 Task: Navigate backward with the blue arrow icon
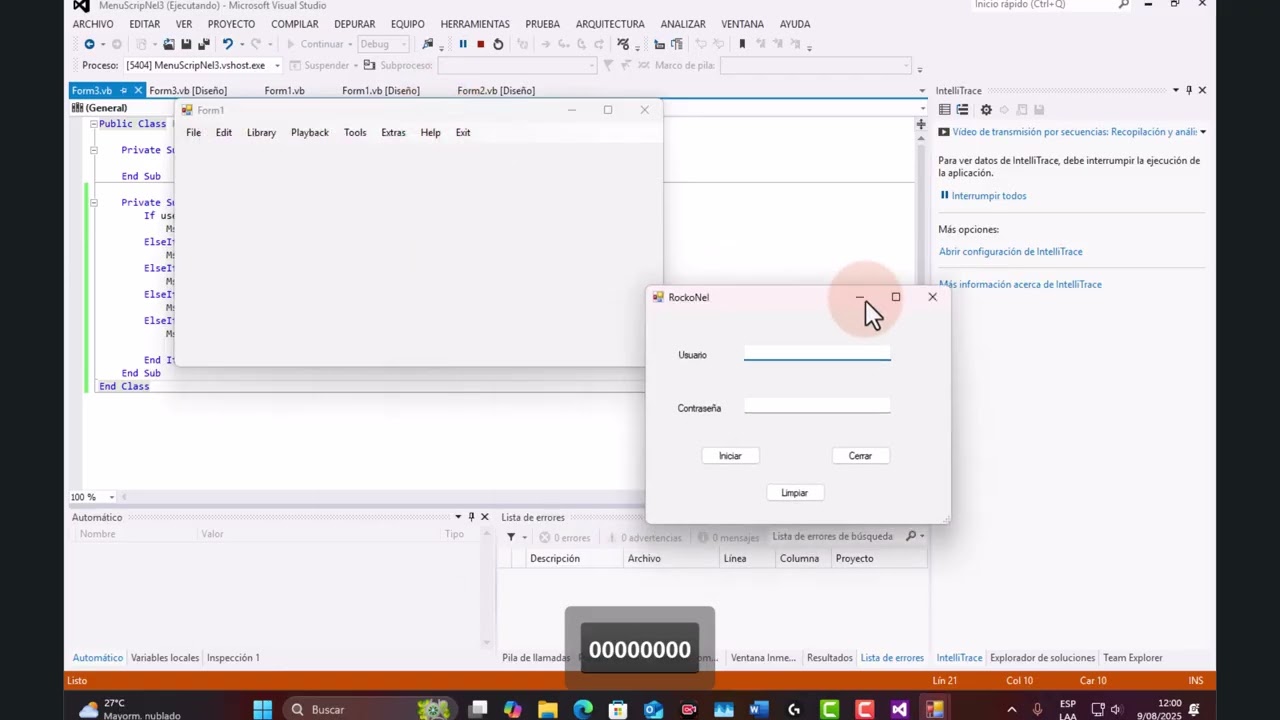point(89,44)
